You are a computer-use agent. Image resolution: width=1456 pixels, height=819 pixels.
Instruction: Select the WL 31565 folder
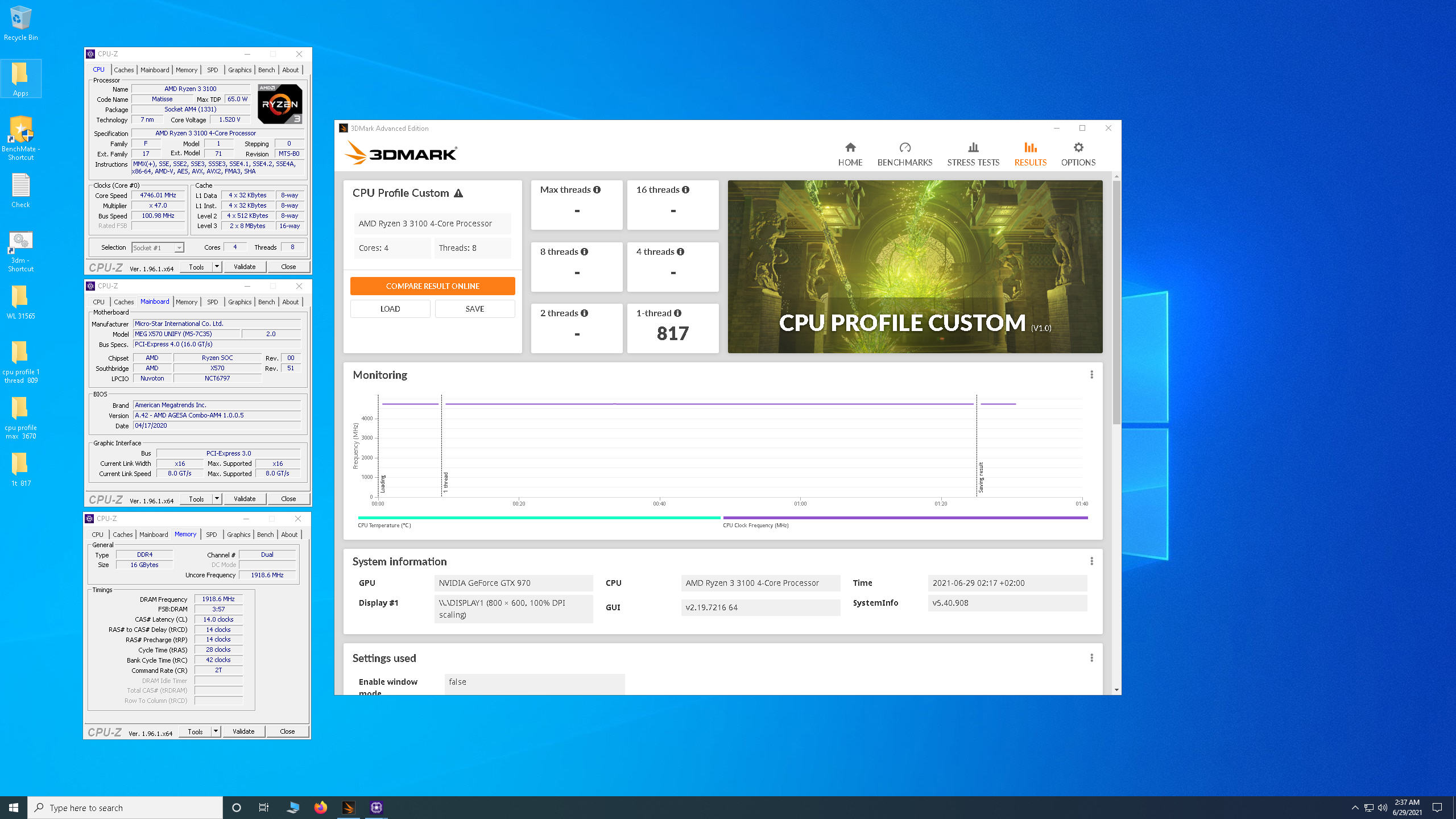click(20, 302)
